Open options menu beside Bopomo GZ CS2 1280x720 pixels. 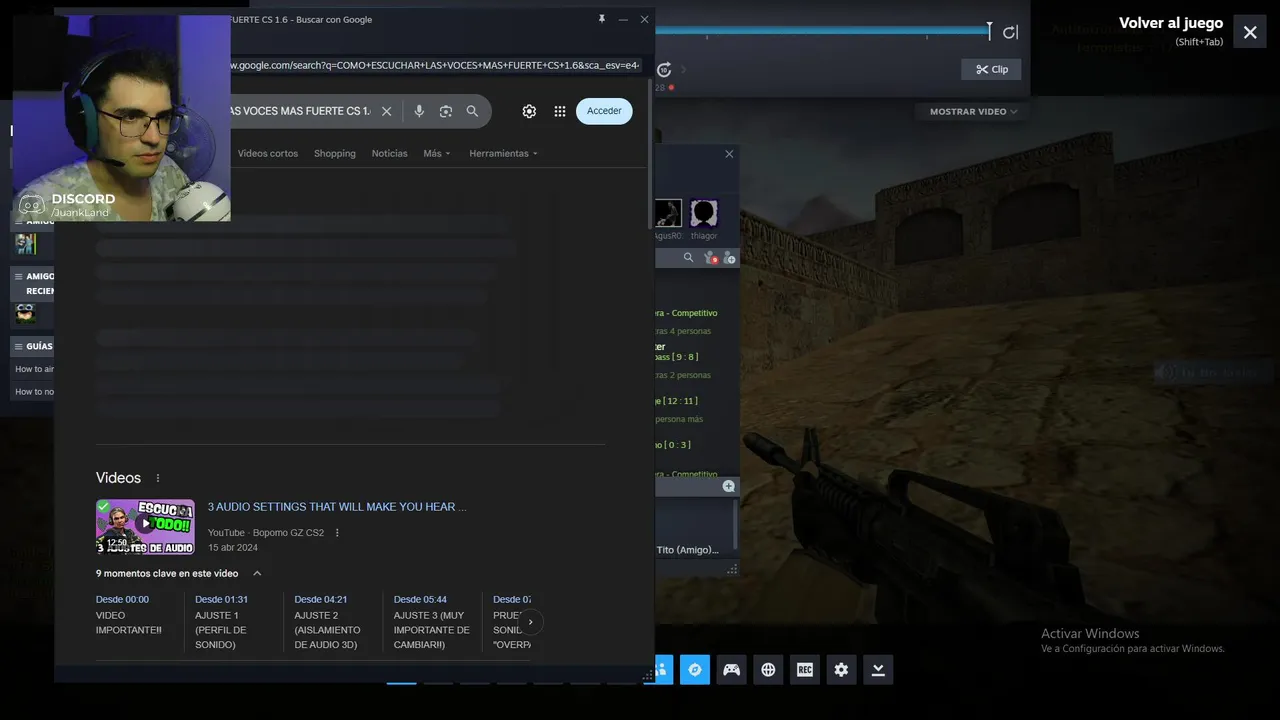[337, 533]
